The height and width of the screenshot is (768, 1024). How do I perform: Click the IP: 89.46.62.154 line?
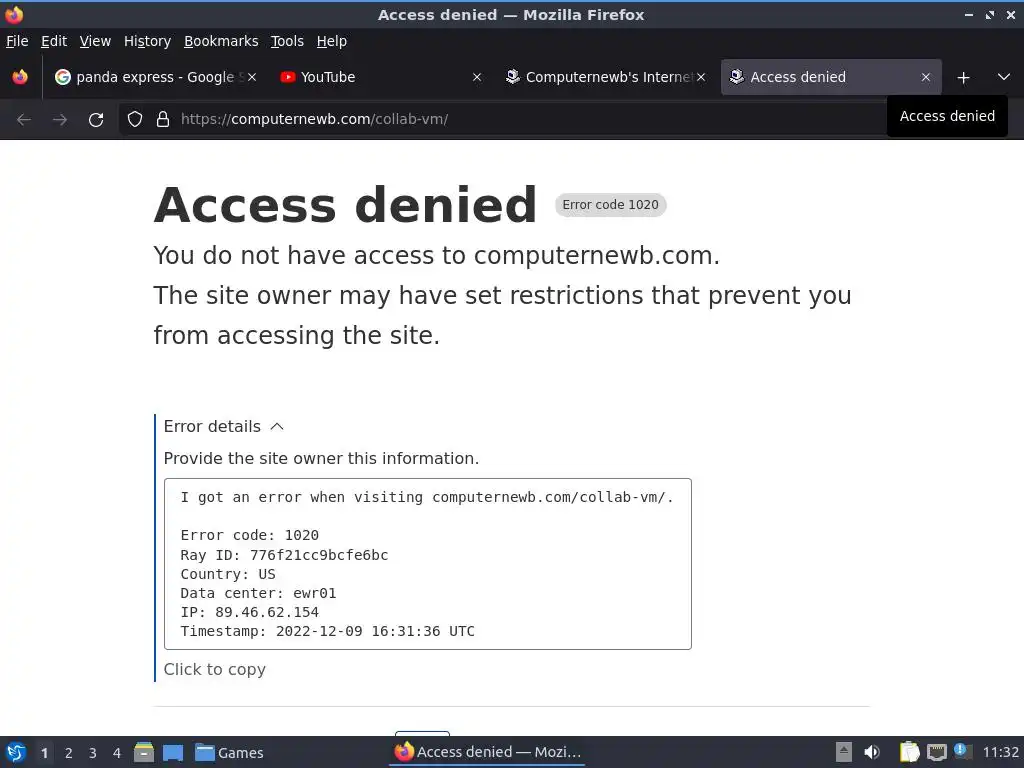click(x=249, y=613)
